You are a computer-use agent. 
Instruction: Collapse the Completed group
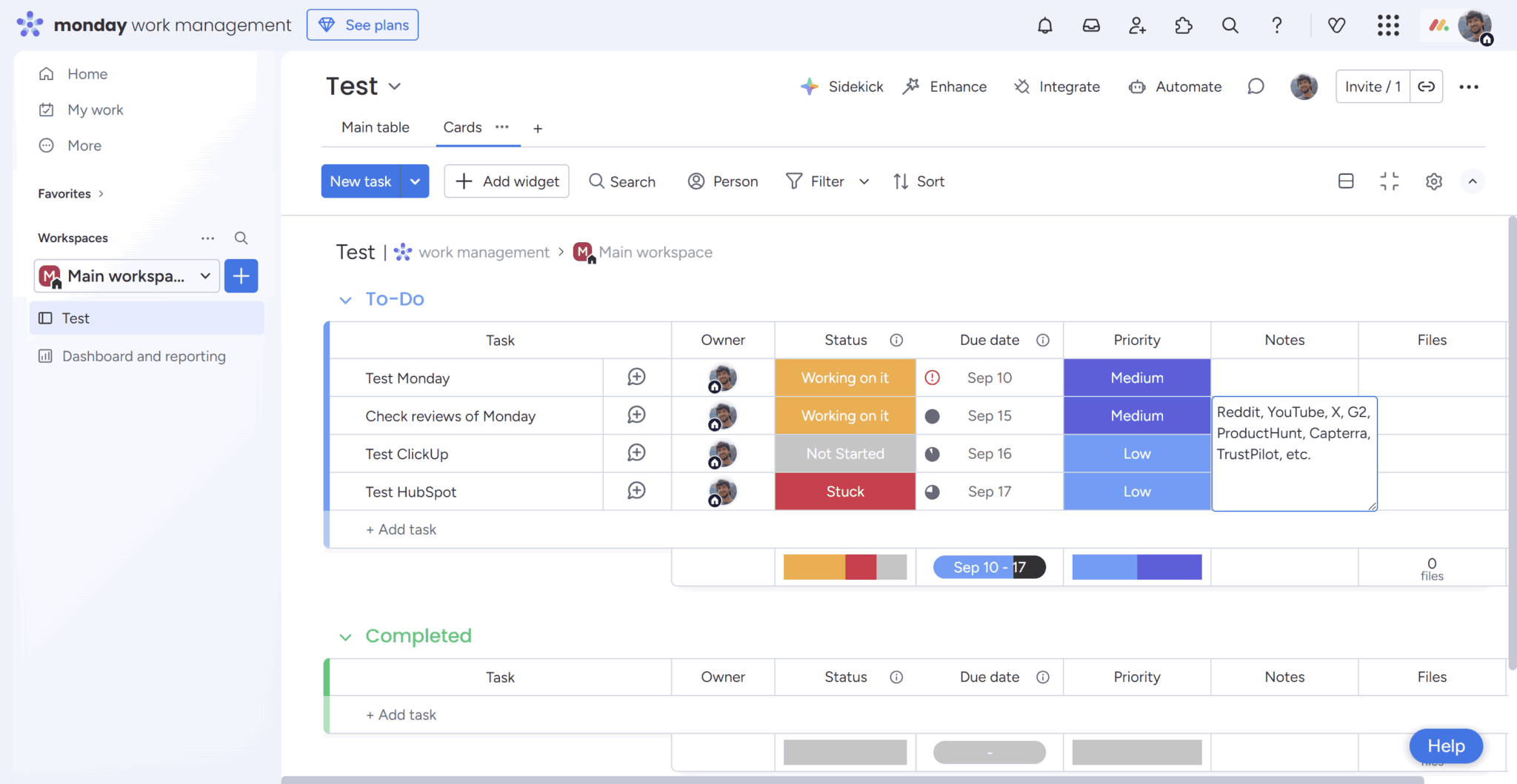pyautogui.click(x=345, y=637)
